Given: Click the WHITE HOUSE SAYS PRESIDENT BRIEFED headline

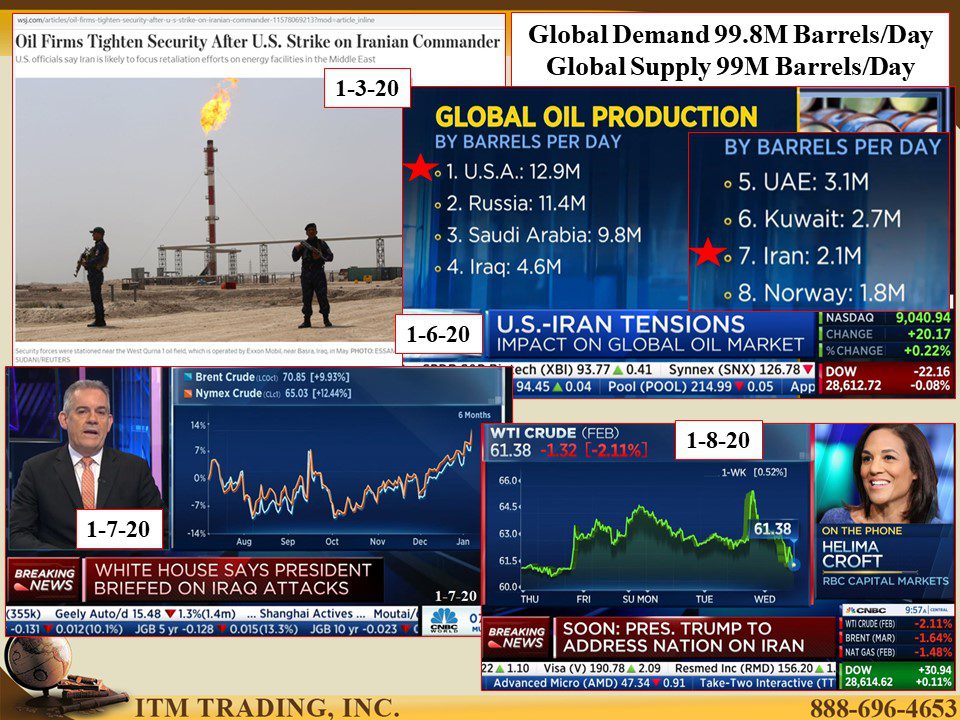Looking at the screenshot, I should click(x=233, y=579).
